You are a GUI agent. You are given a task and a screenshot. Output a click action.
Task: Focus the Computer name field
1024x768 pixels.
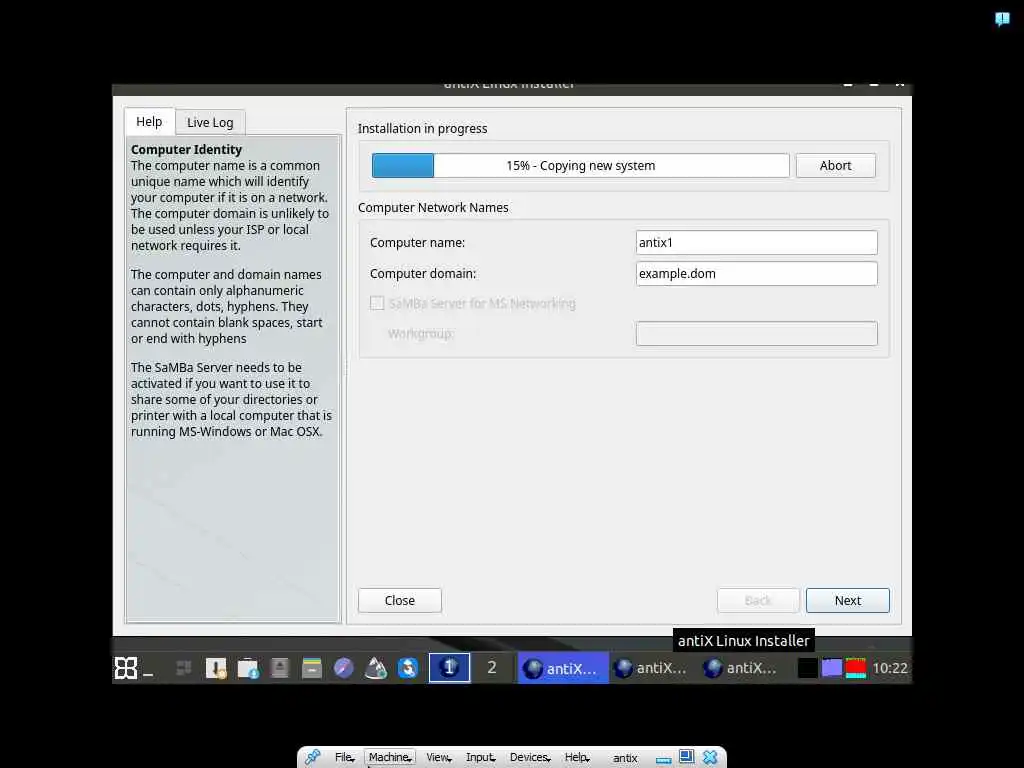(x=756, y=242)
